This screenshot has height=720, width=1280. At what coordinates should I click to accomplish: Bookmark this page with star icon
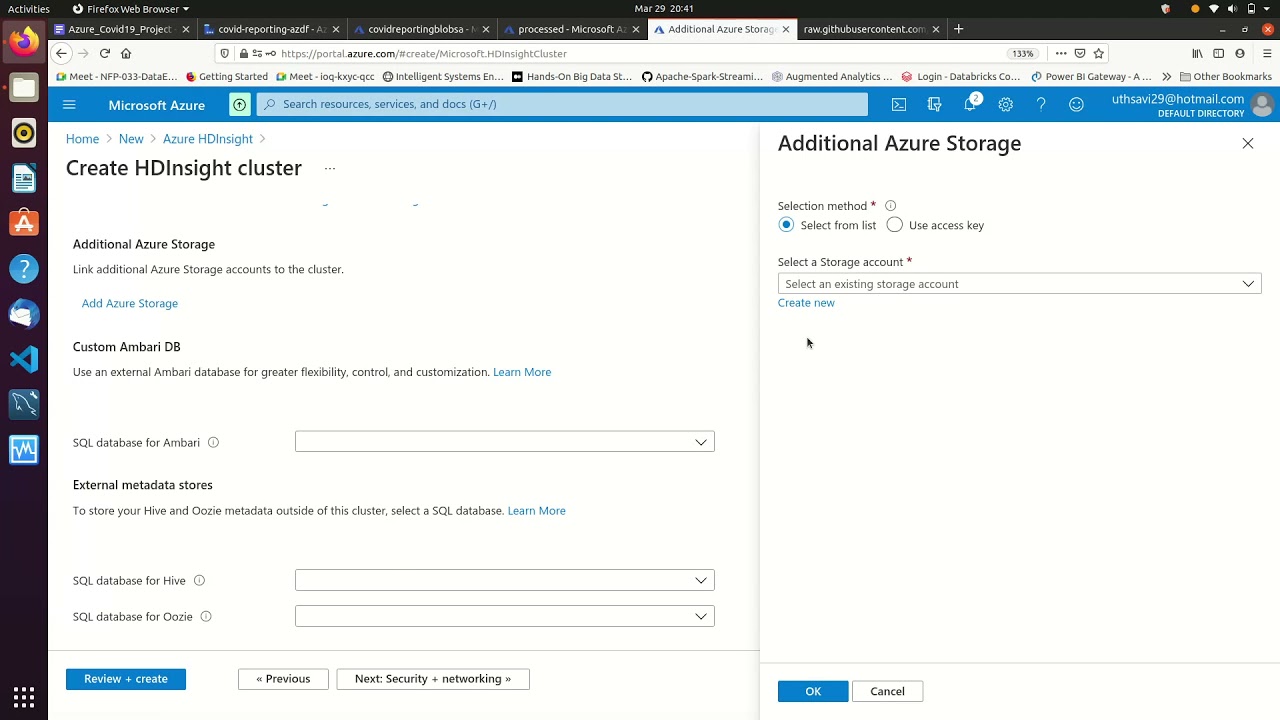coord(1099,53)
